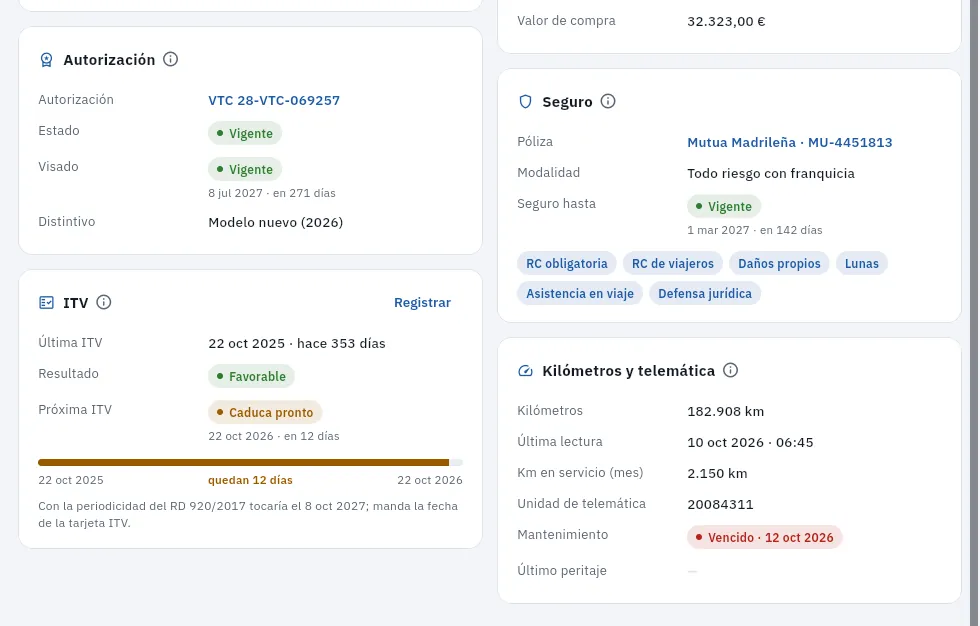The image size is (980, 626).
Task: Select the RC de viajeros coverage tag
Action: 672,264
